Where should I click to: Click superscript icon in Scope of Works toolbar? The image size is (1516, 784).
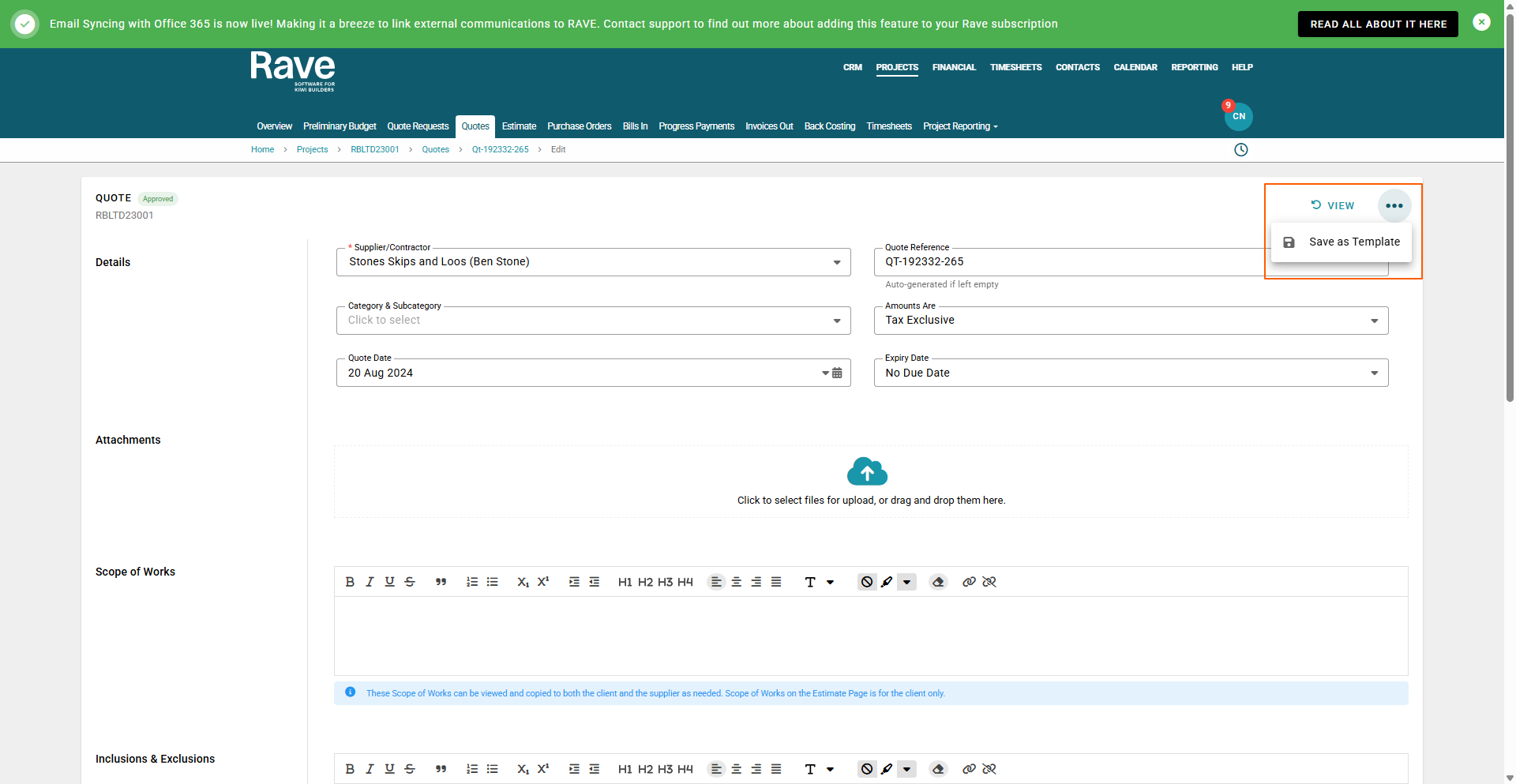point(543,582)
